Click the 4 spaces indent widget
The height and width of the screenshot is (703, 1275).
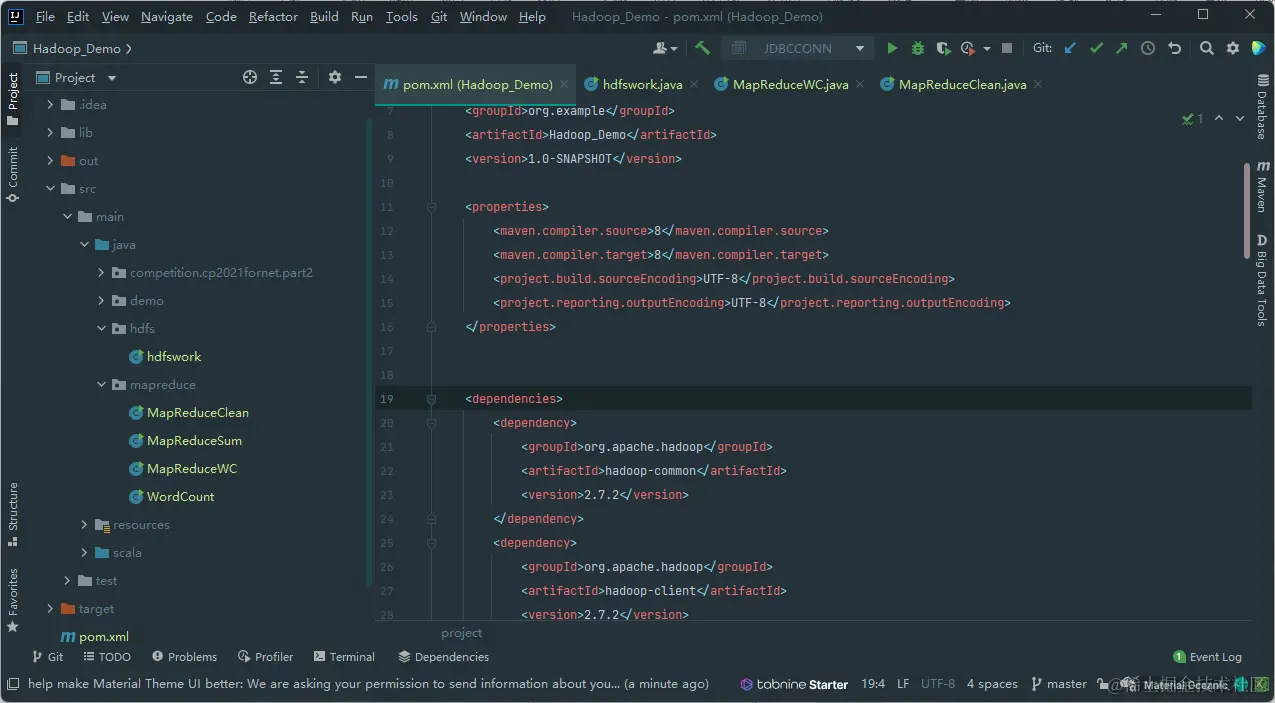992,684
